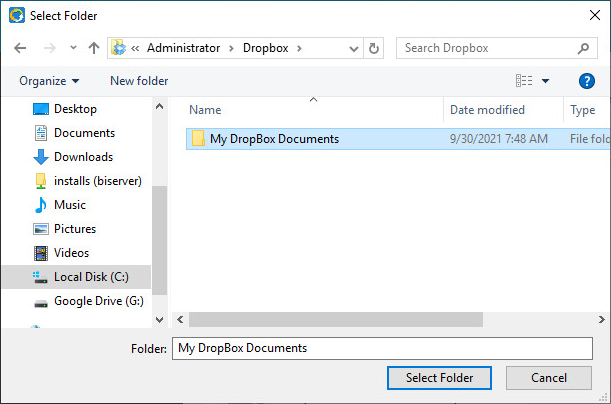Screen dimensions: 611x404
Task: Open the Help question mark icon
Action: (x=587, y=81)
